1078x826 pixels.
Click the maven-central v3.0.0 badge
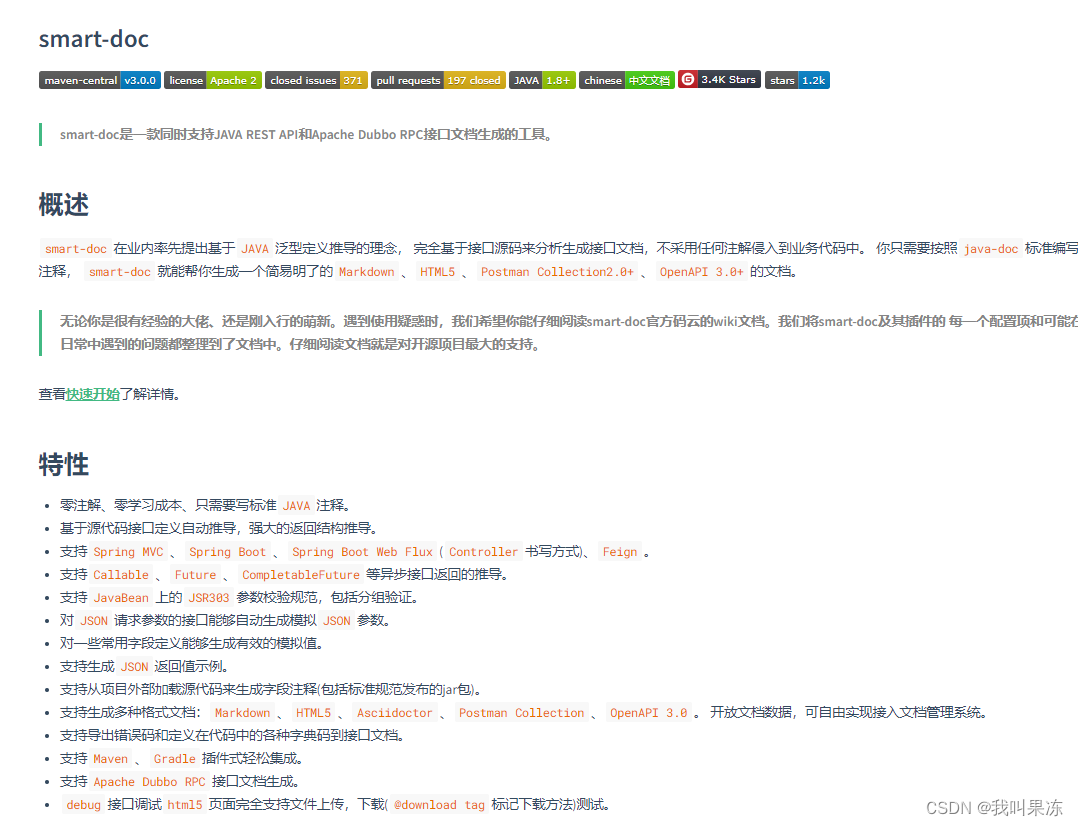coord(100,80)
